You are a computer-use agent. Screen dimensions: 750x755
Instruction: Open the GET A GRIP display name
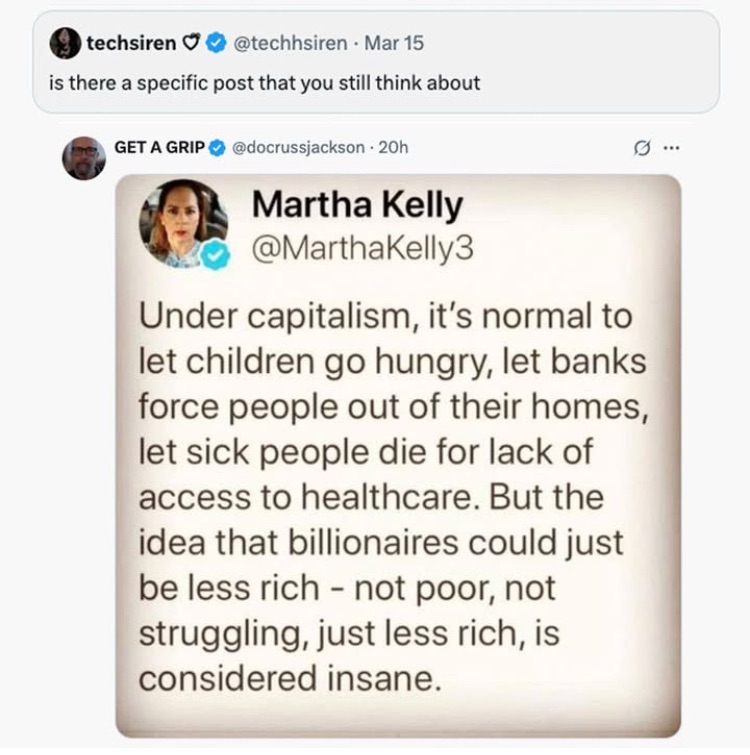[x=159, y=147]
